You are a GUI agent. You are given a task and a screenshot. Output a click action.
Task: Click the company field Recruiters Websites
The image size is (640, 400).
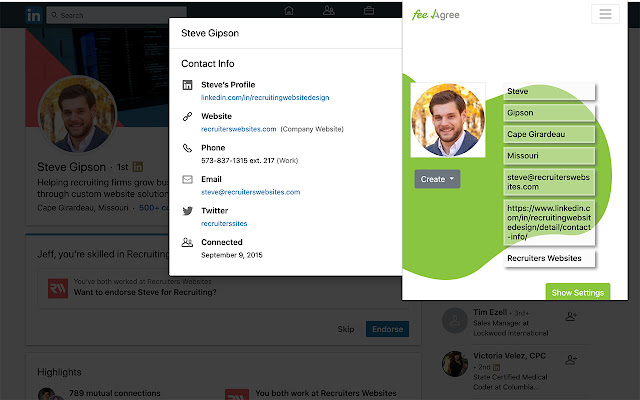click(549, 258)
